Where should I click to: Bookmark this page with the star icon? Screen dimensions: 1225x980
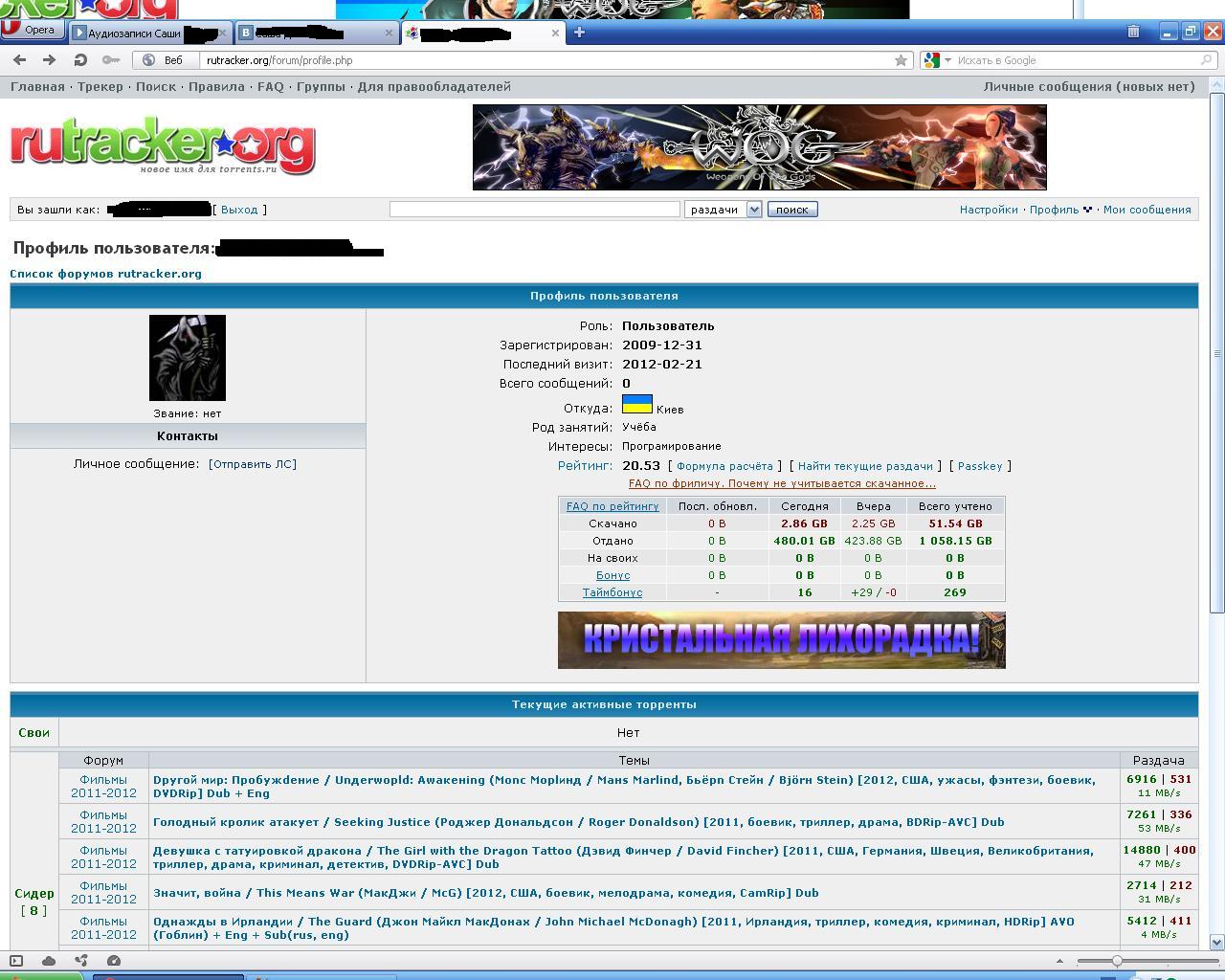[x=901, y=60]
